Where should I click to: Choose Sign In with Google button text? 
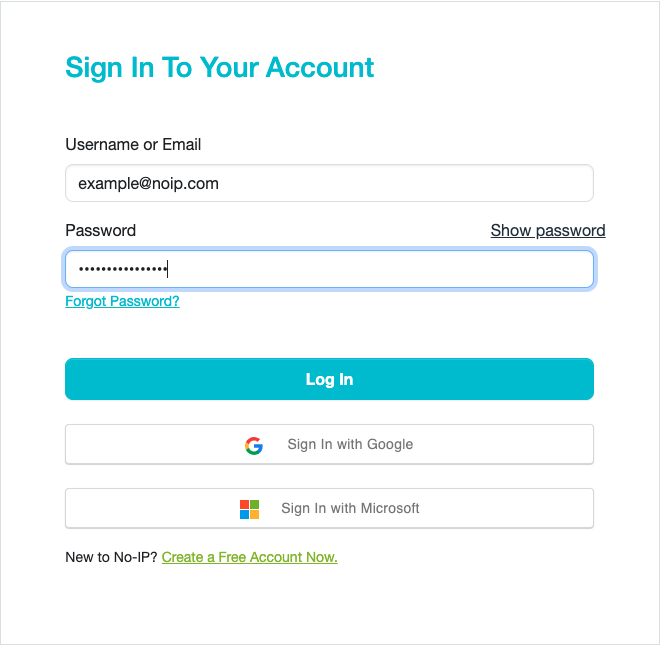(350, 445)
